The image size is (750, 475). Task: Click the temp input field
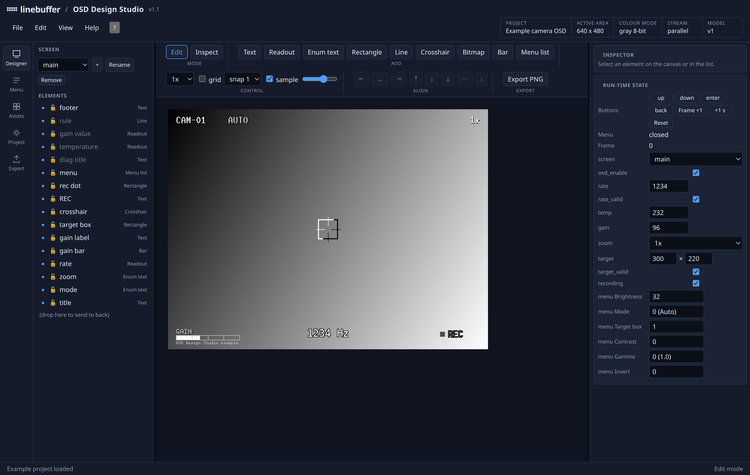pyautogui.click(x=669, y=212)
